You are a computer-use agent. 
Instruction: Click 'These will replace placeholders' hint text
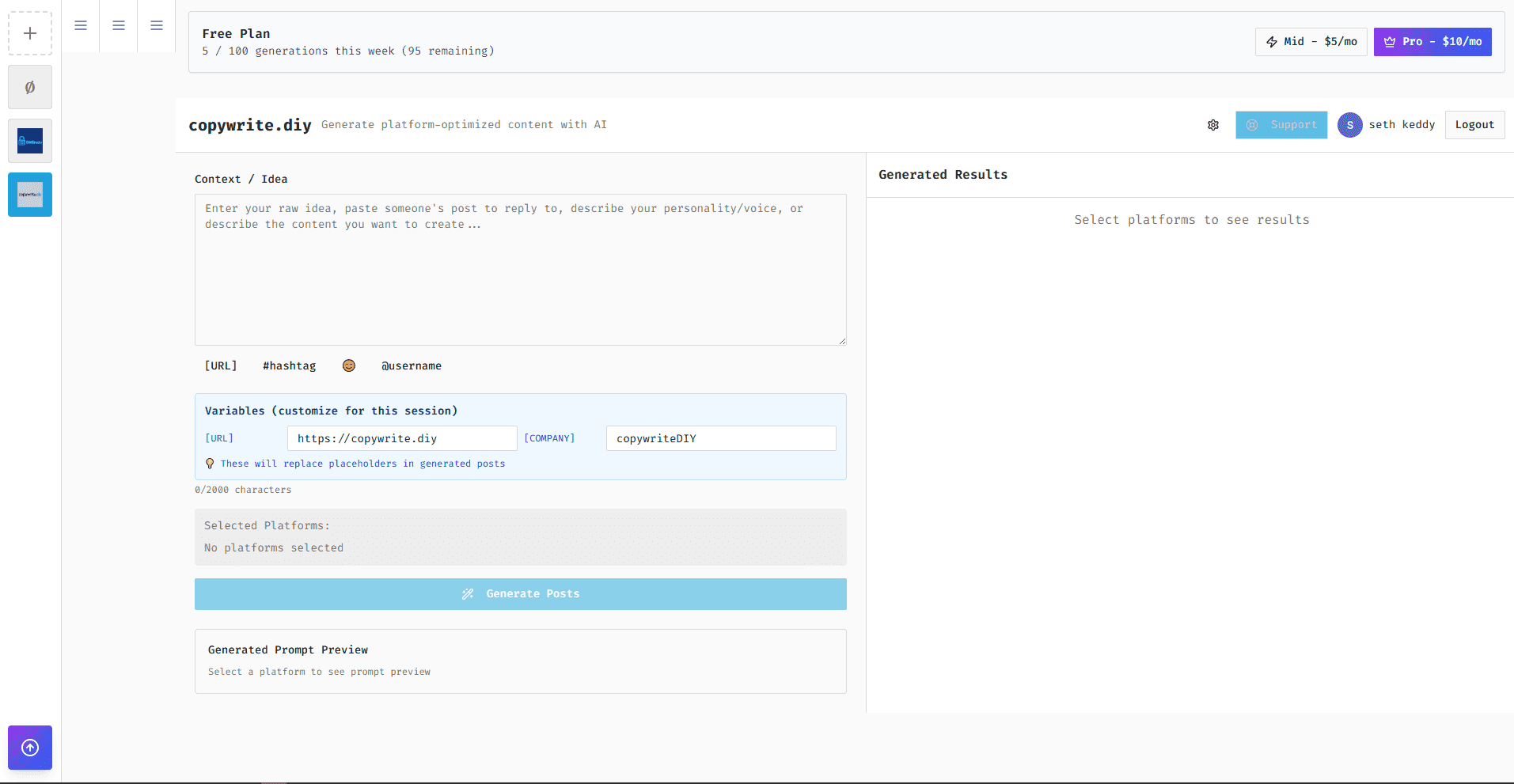pos(362,464)
